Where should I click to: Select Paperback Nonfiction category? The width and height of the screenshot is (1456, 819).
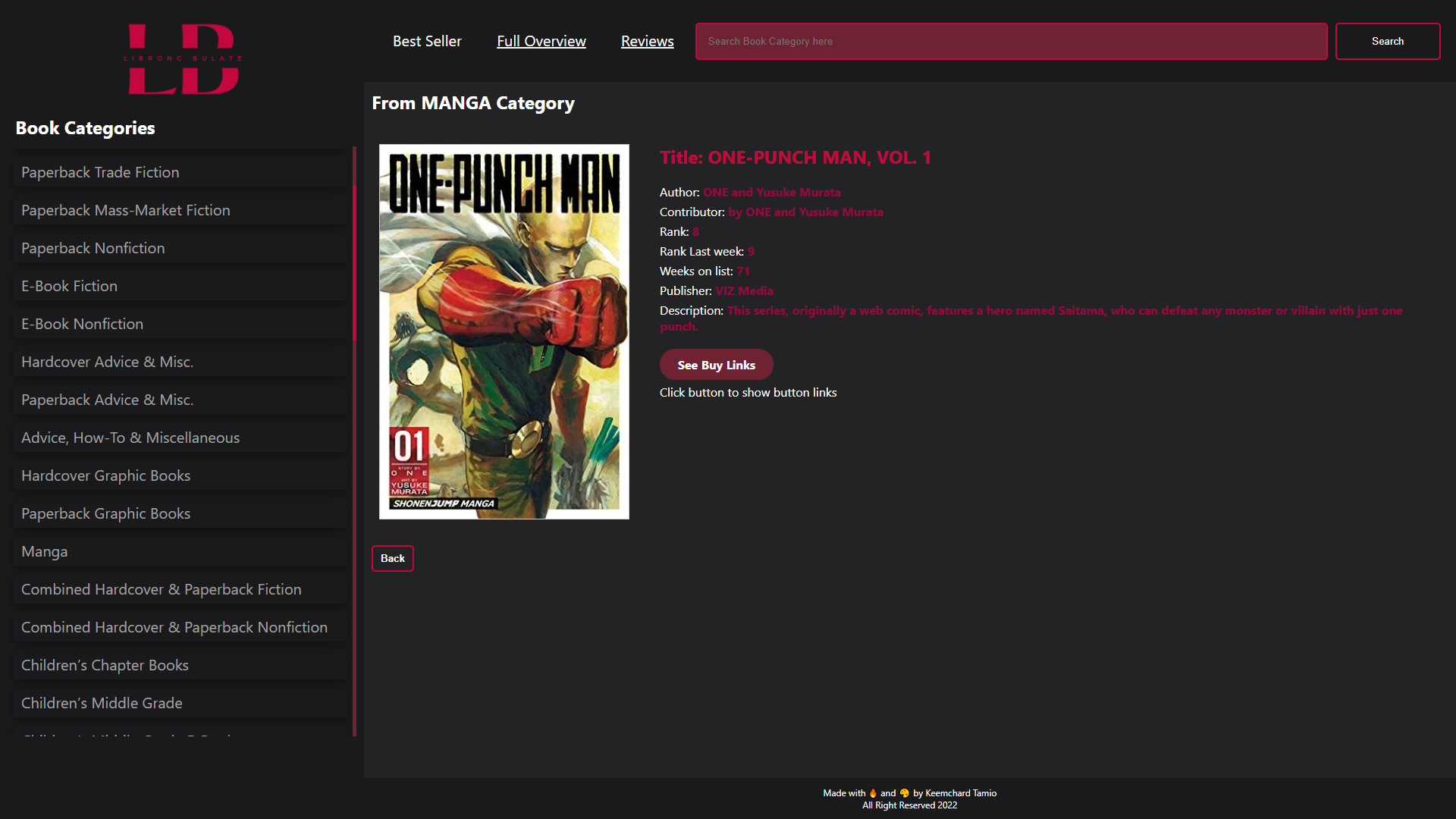pyautogui.click(x=179, y=247)
